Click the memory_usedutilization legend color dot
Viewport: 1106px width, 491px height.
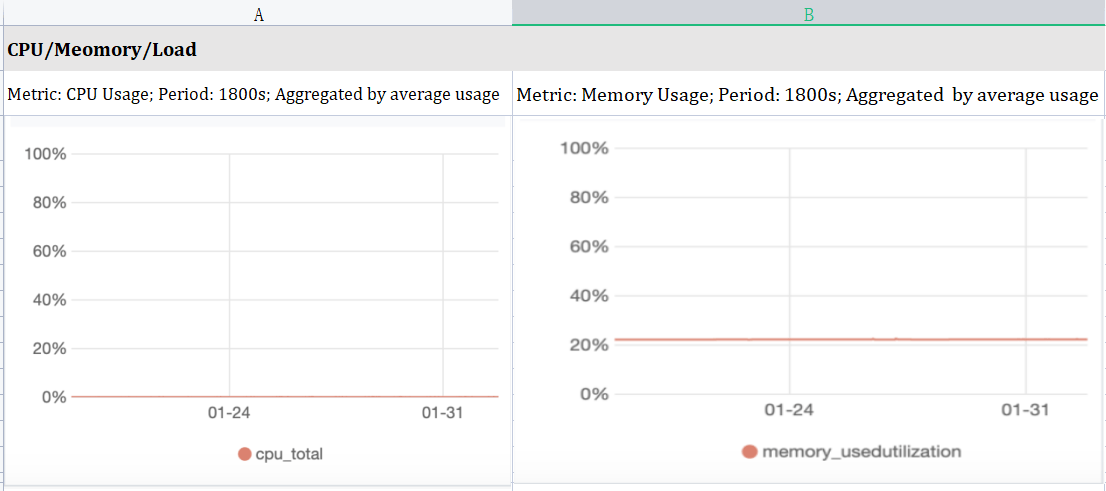[x=749, y=451]
